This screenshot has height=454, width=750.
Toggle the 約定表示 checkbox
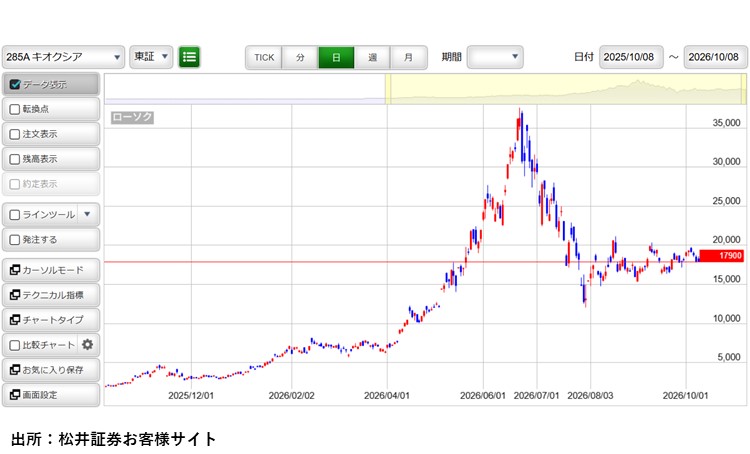tap(15, 184)
